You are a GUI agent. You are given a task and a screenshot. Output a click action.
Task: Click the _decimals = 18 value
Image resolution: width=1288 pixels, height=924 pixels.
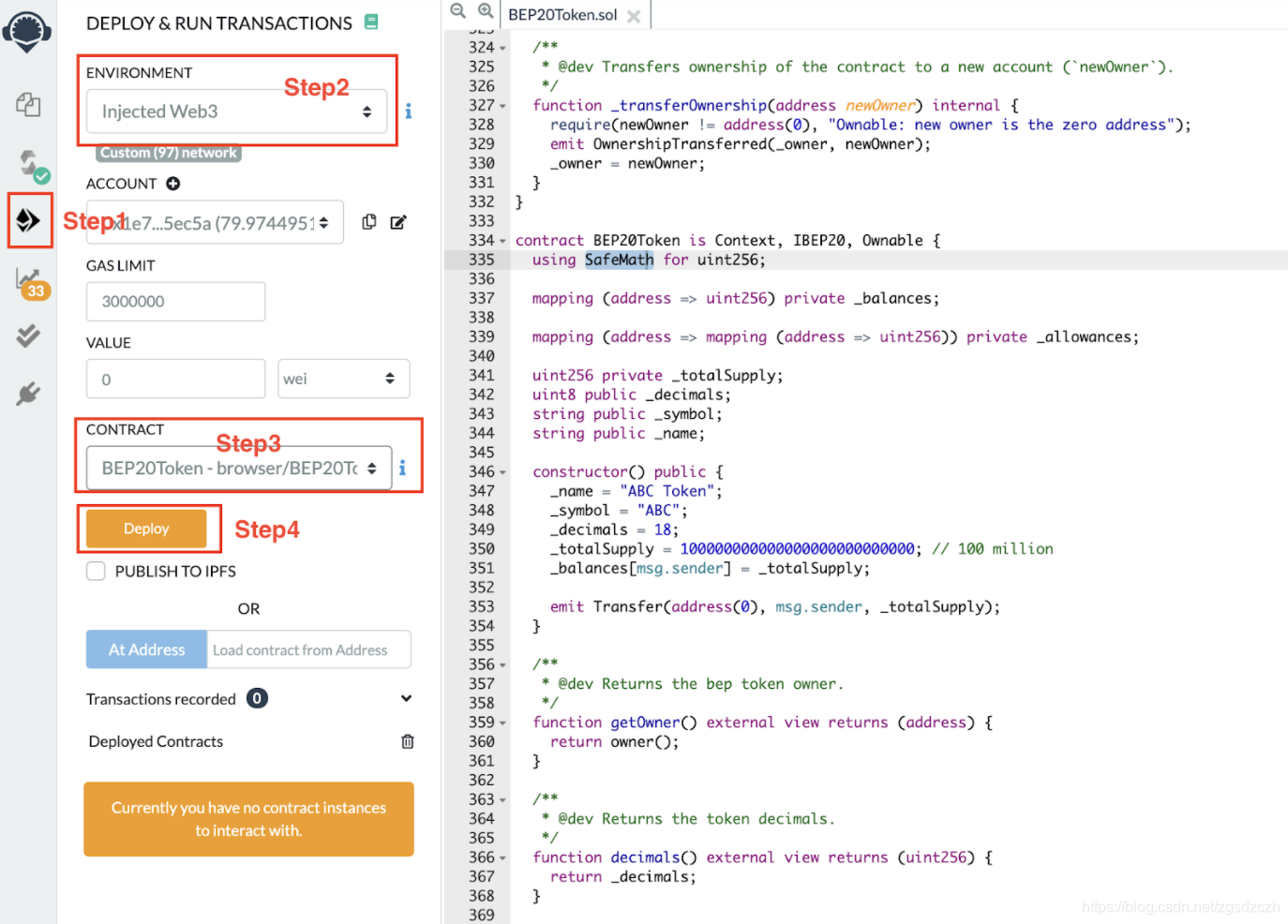(662, 529)
